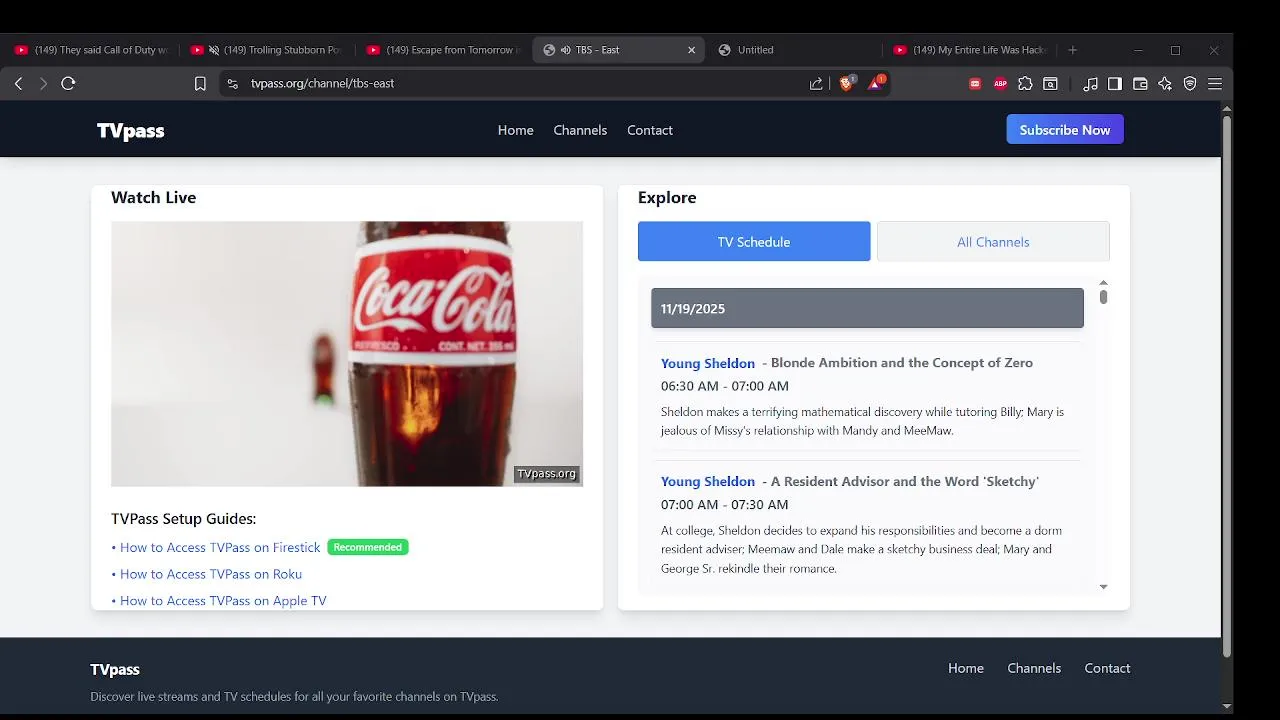
Task: Click the browser forward arrow
Action: click(43, 84)
